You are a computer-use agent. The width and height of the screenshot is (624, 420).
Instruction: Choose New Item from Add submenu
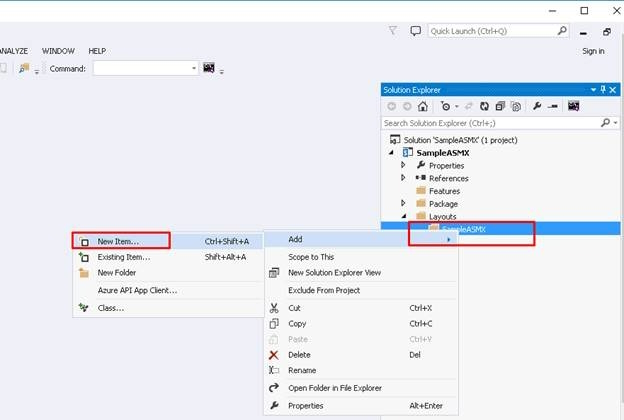[168, 241]
